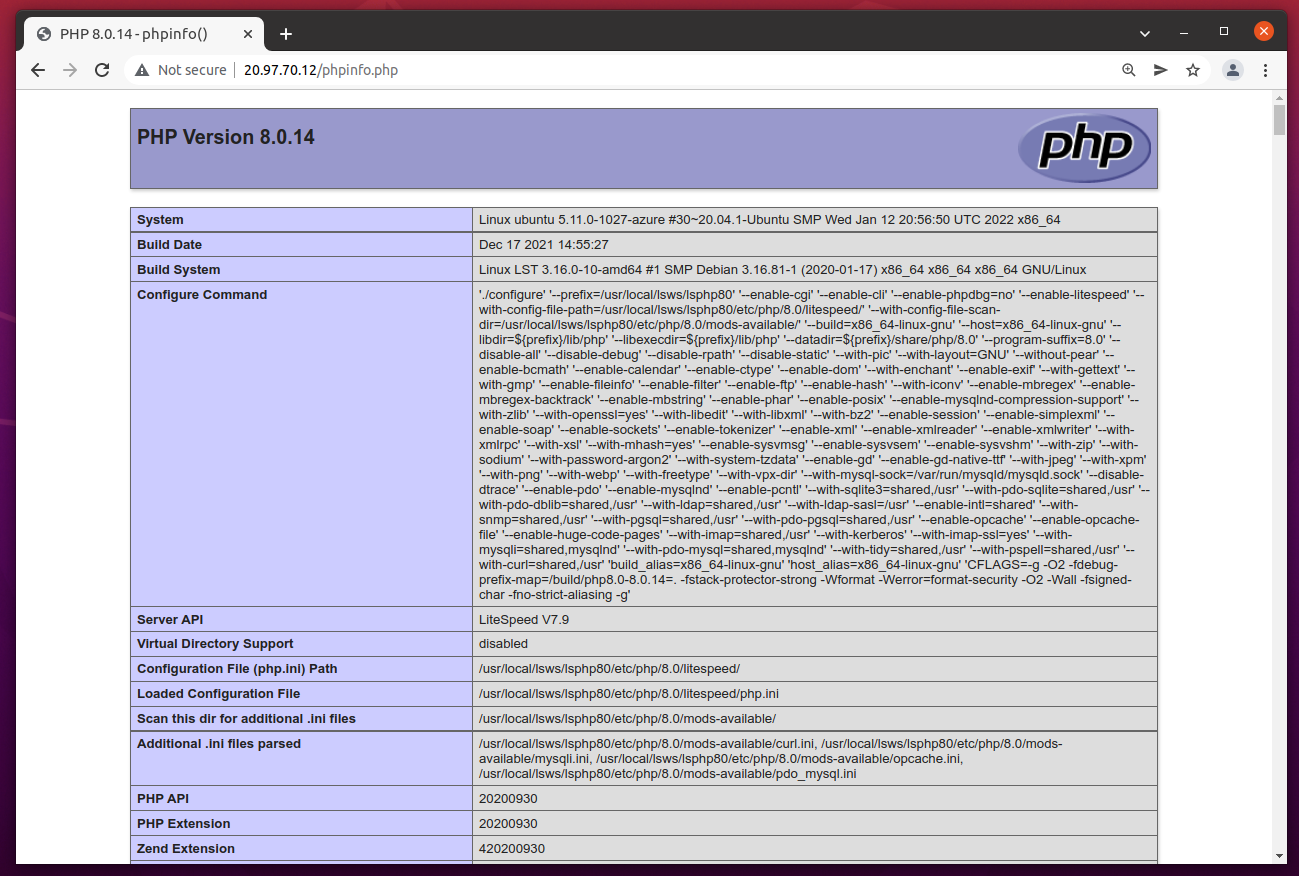The height and width of the screenshot is (876, 1299).
Task: Bookmark this page with the star
Action: (1193, 70)
